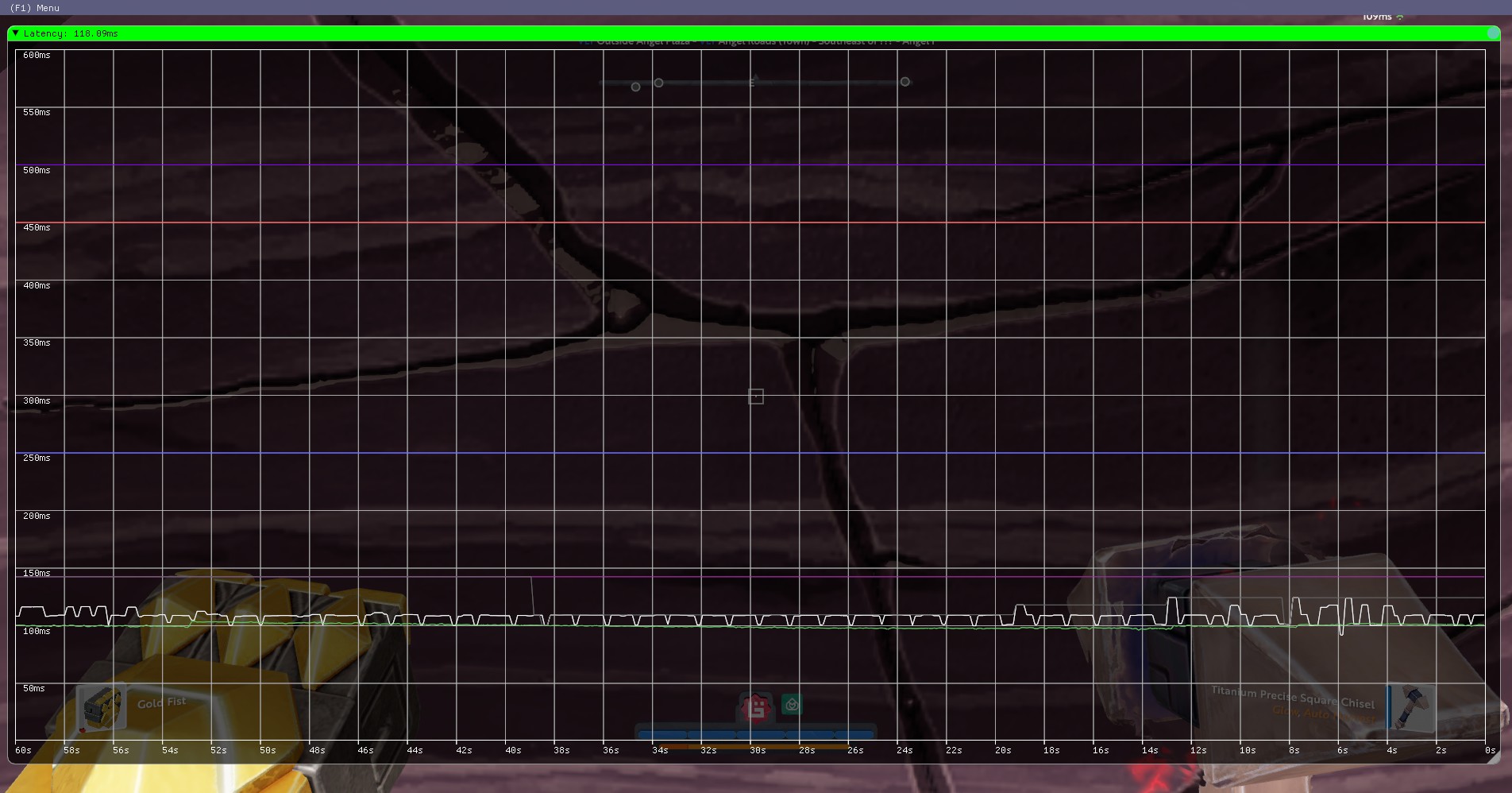Click the 60s time axis label

point(23,750)
